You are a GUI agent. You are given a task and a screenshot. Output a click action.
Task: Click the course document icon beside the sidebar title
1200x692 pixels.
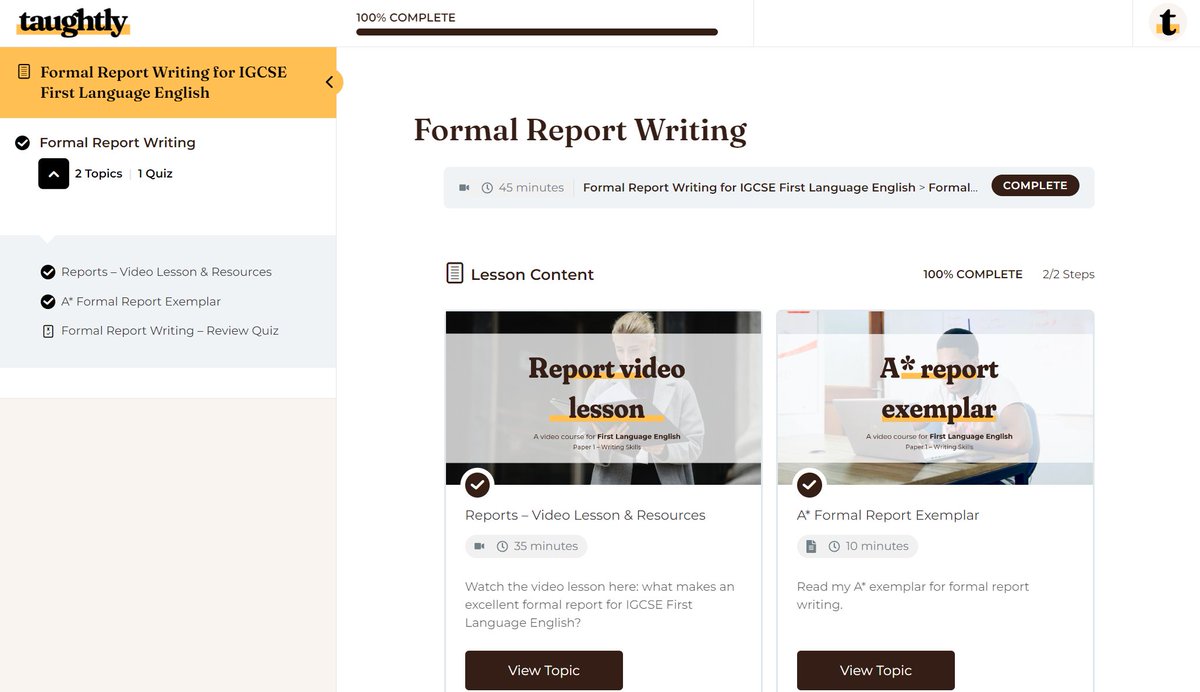(23, 71)
